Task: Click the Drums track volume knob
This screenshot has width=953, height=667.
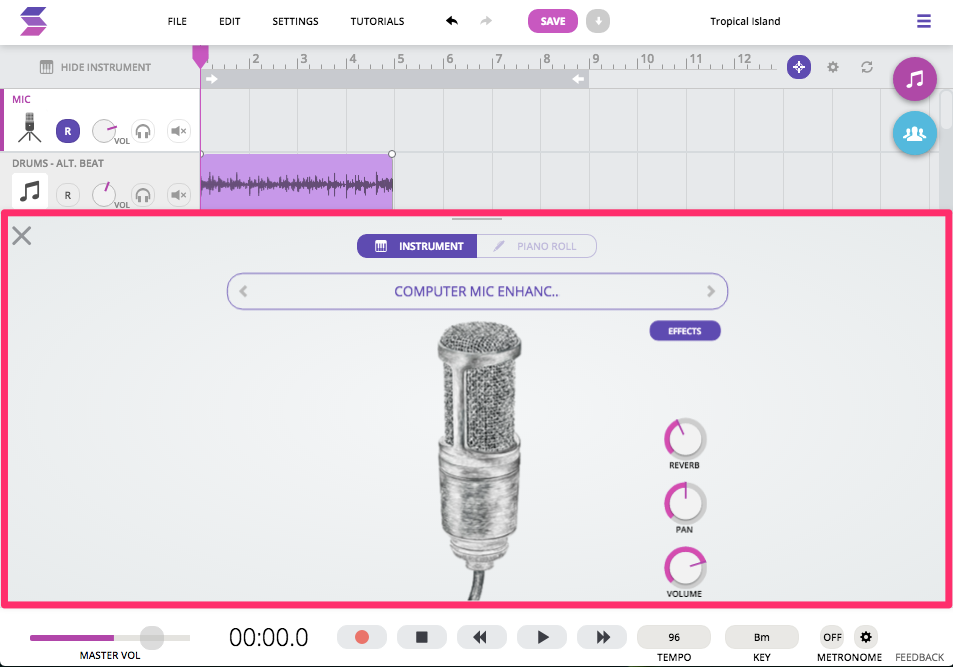Action: [104, 195]
